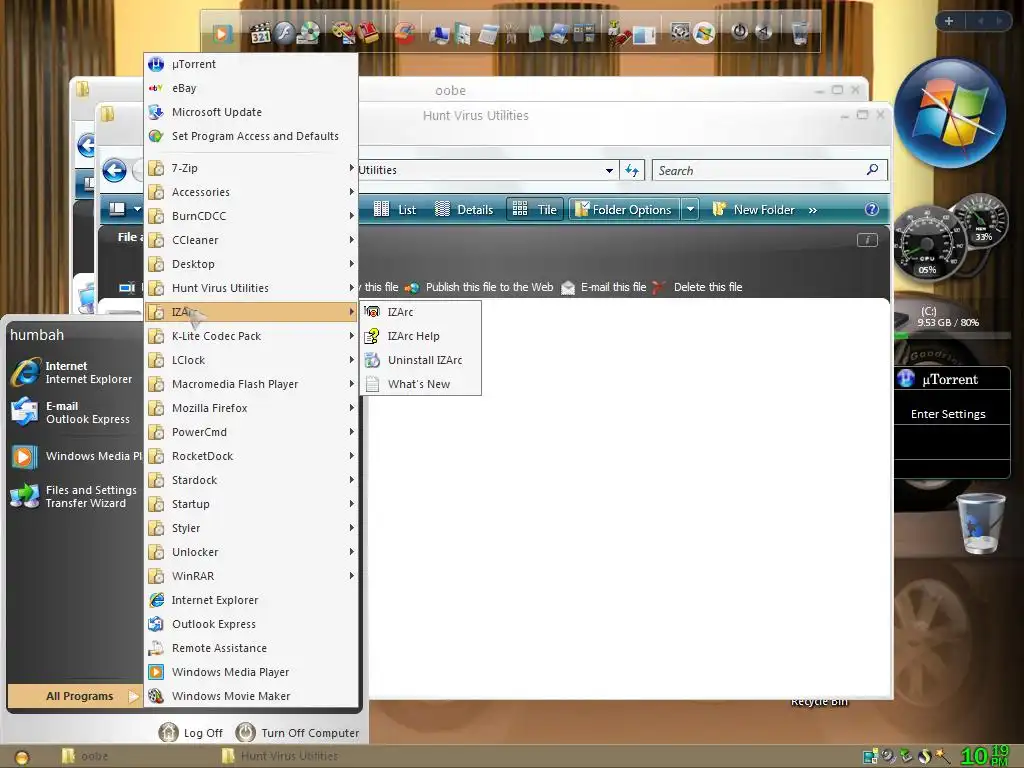Image resolution: width=1024 pixels, height=768 pixels.
Task: Click Turn Off Computer button
Action: click(x=297, y=733)
